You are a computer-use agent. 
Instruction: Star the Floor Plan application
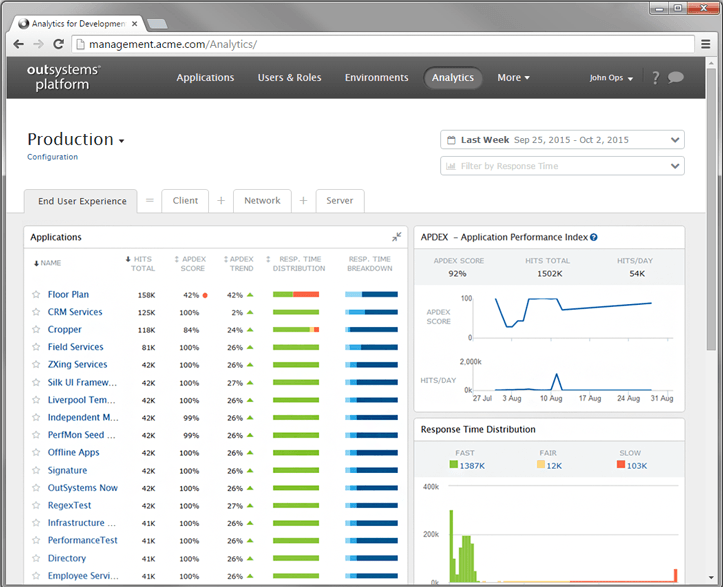click(36, 295)
